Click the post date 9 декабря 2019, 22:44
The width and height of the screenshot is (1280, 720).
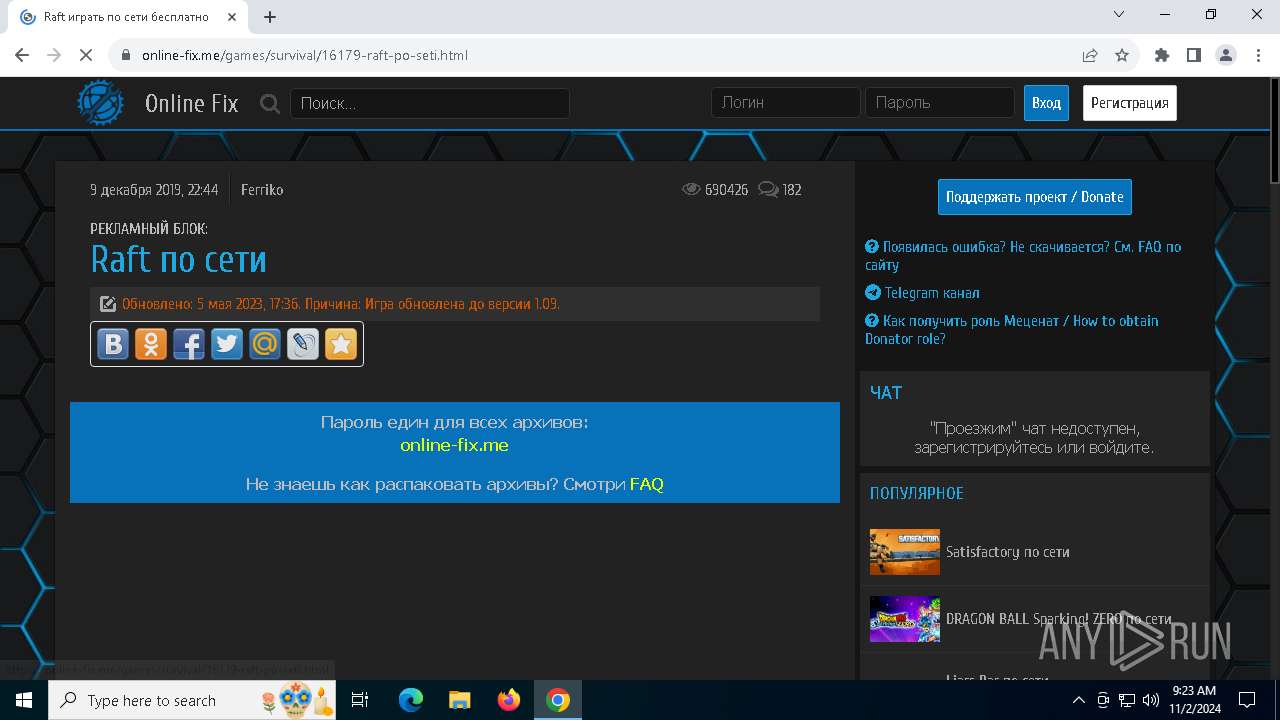(154, 189)
